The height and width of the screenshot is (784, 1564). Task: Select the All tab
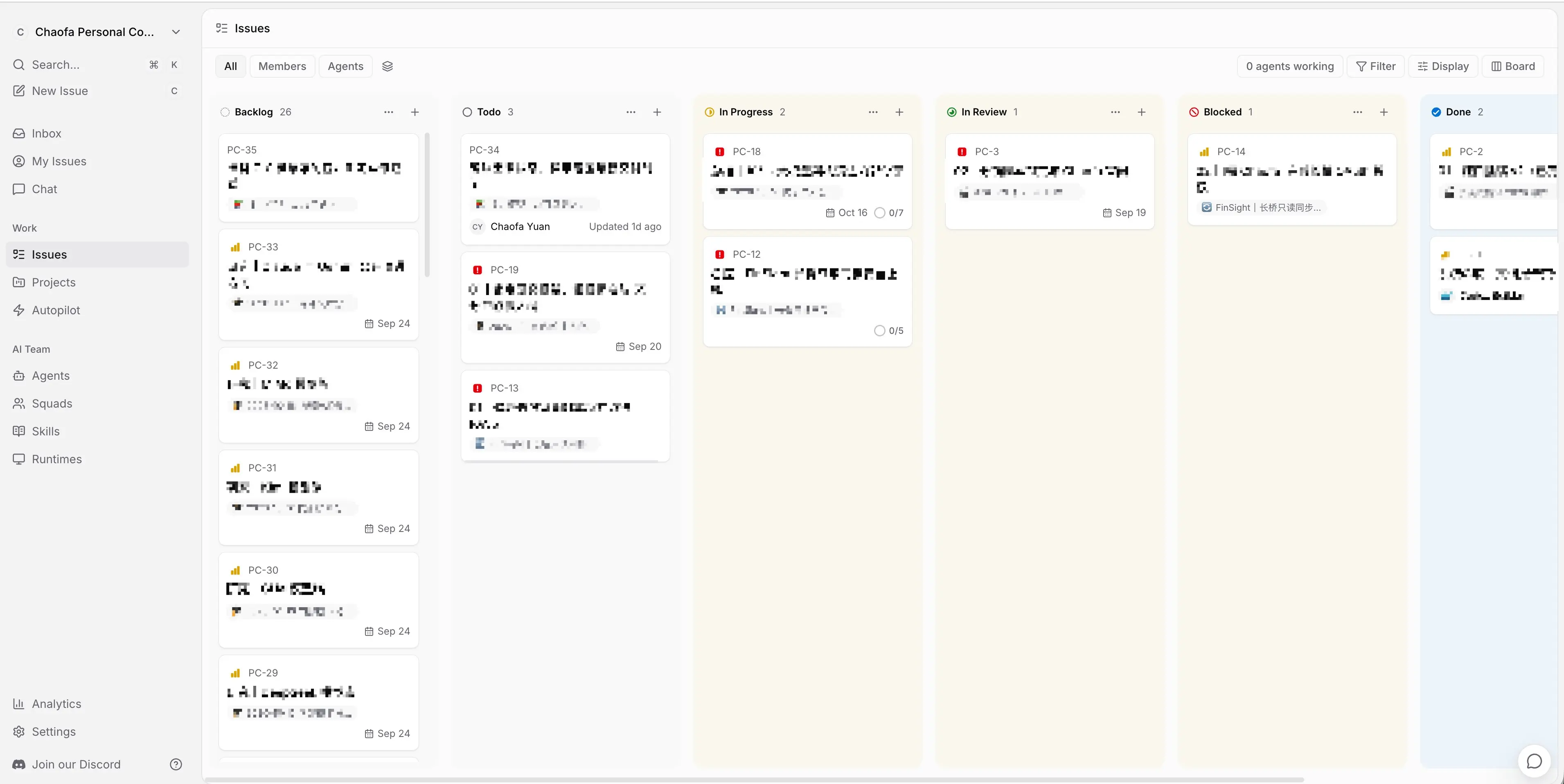(231, 66)
